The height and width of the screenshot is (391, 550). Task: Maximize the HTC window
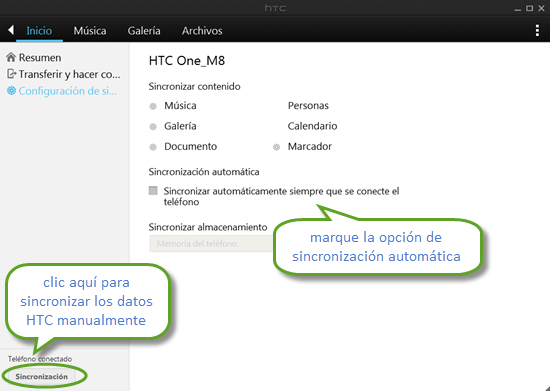(x=530, y=8)
